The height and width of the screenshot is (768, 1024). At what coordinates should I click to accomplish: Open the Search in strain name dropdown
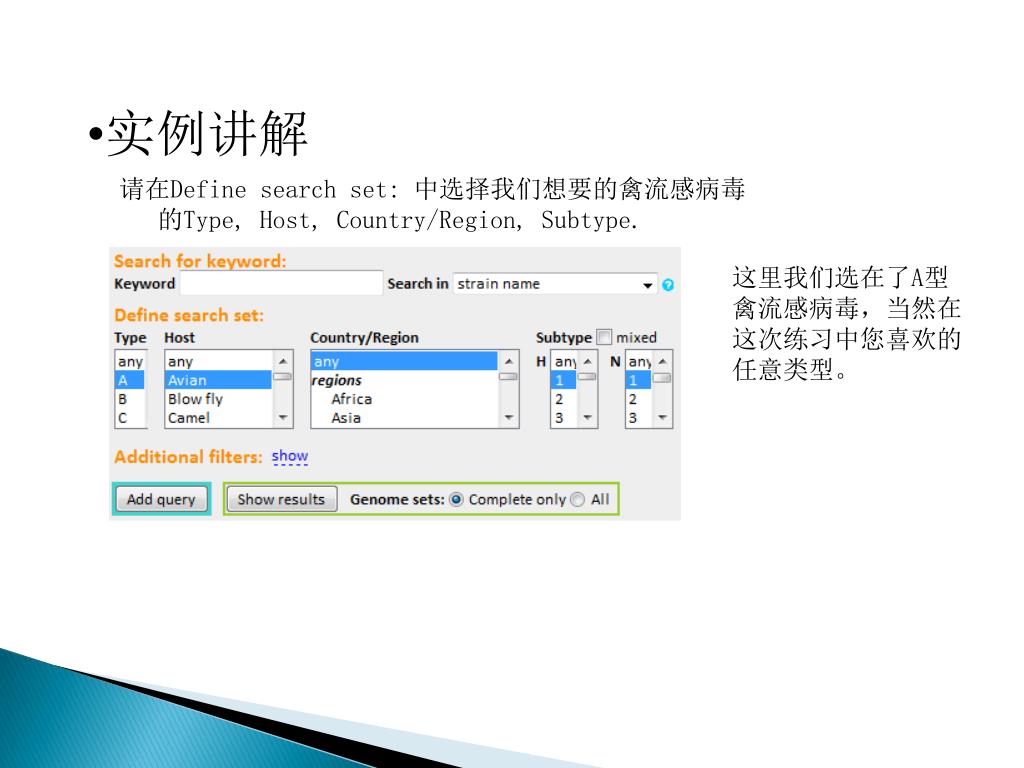coord(555,284)
